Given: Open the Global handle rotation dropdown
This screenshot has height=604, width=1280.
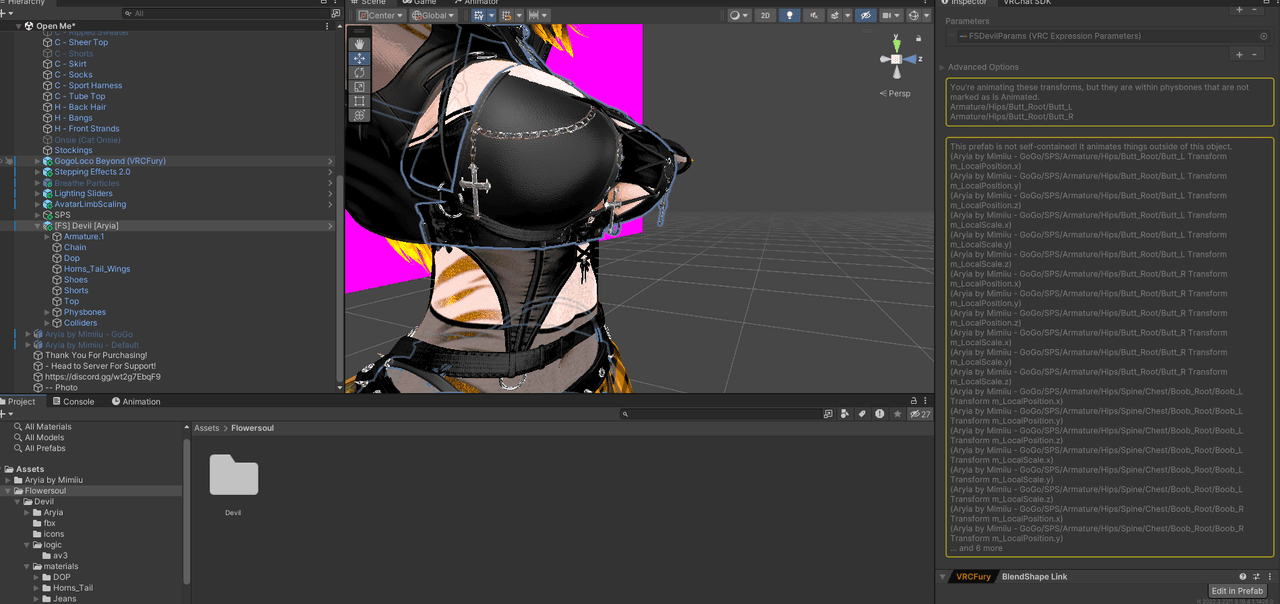Looking at the screenshot, I should click(x=433, y=16).
